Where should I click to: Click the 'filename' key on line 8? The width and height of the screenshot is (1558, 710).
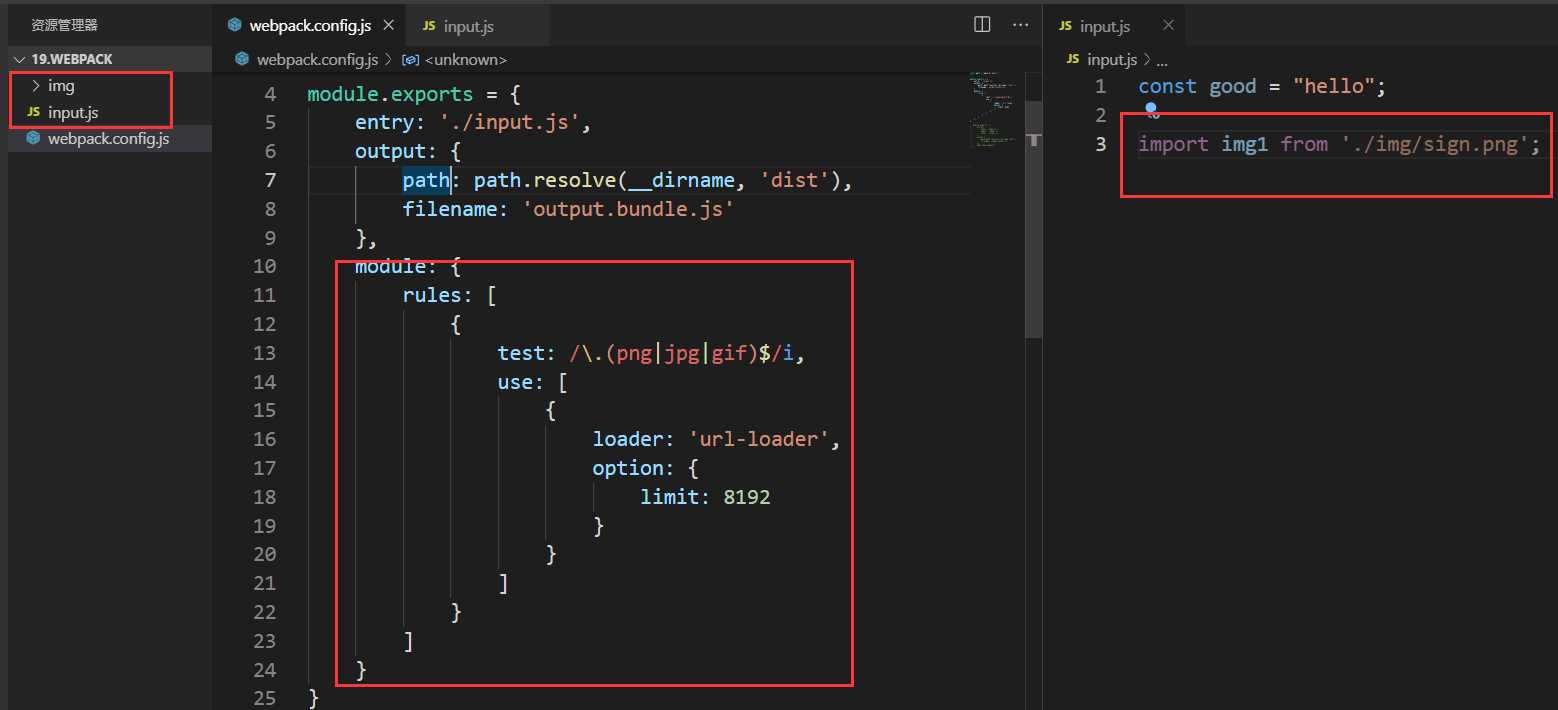pyautogui.click(x=450, y=209)
